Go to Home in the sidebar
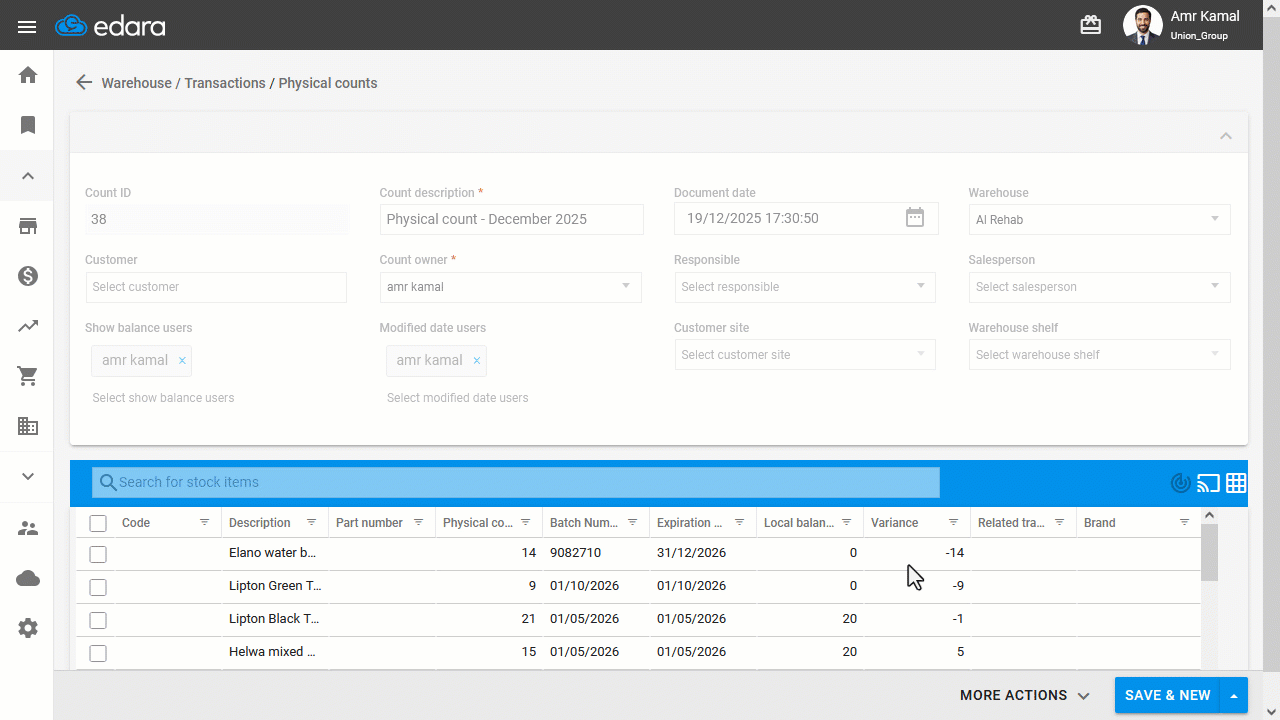The width and height of the screenshot is (1280, 720). 28,75
